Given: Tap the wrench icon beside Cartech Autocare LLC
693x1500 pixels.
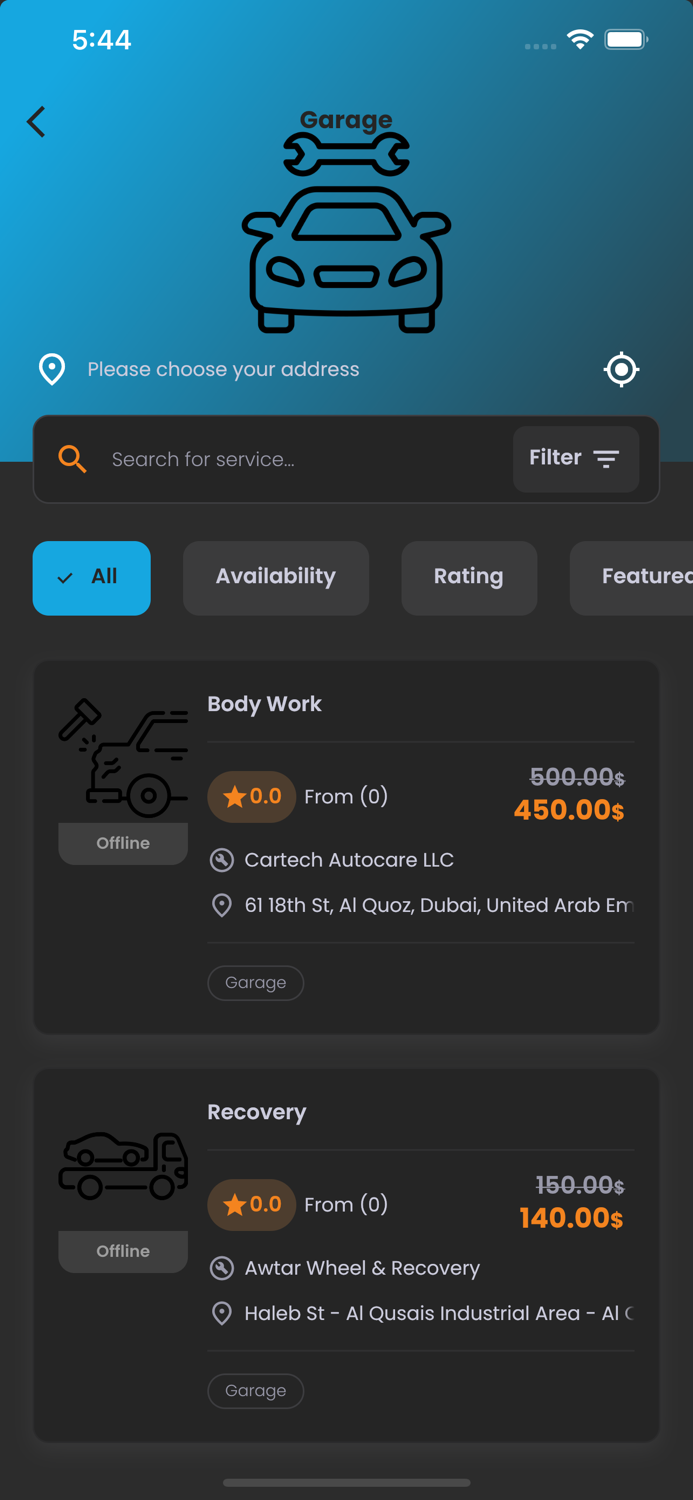Looking at the screenshot, I should (x=222, y=859).
